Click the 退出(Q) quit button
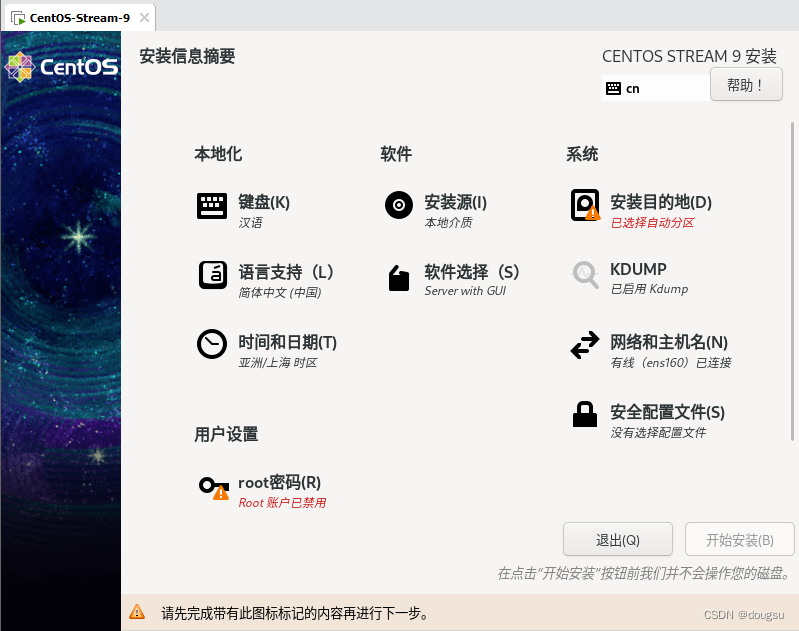 pos(618,539)
